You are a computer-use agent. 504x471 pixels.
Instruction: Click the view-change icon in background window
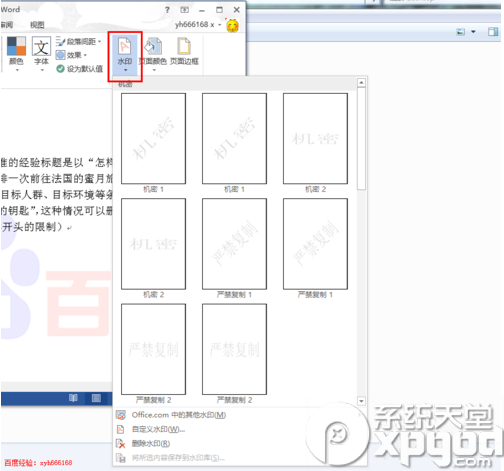[x=461, y=32]
